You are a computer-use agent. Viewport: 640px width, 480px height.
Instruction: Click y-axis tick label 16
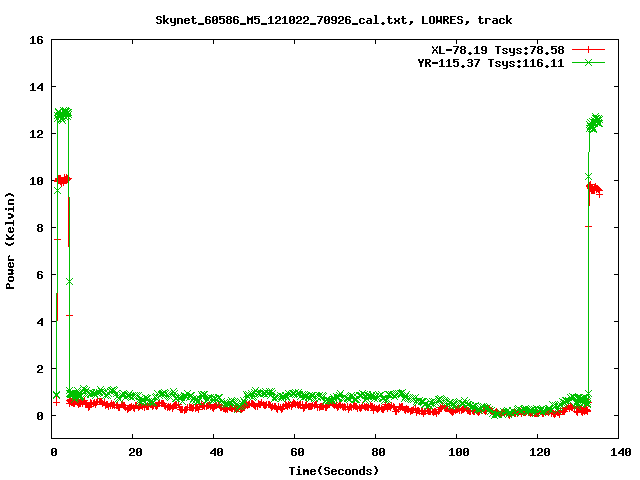tap(36, 40)
